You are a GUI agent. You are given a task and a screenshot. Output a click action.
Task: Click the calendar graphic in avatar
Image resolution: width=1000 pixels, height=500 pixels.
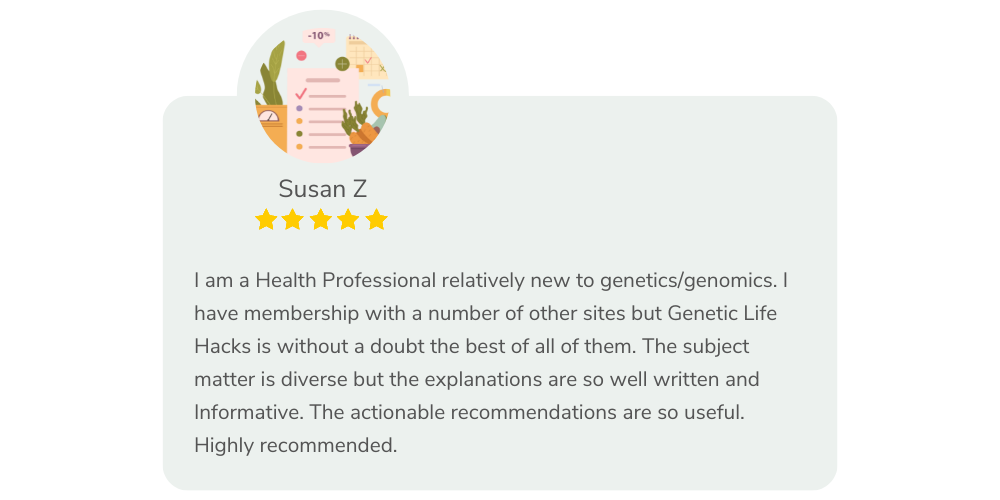click(365, 57)
